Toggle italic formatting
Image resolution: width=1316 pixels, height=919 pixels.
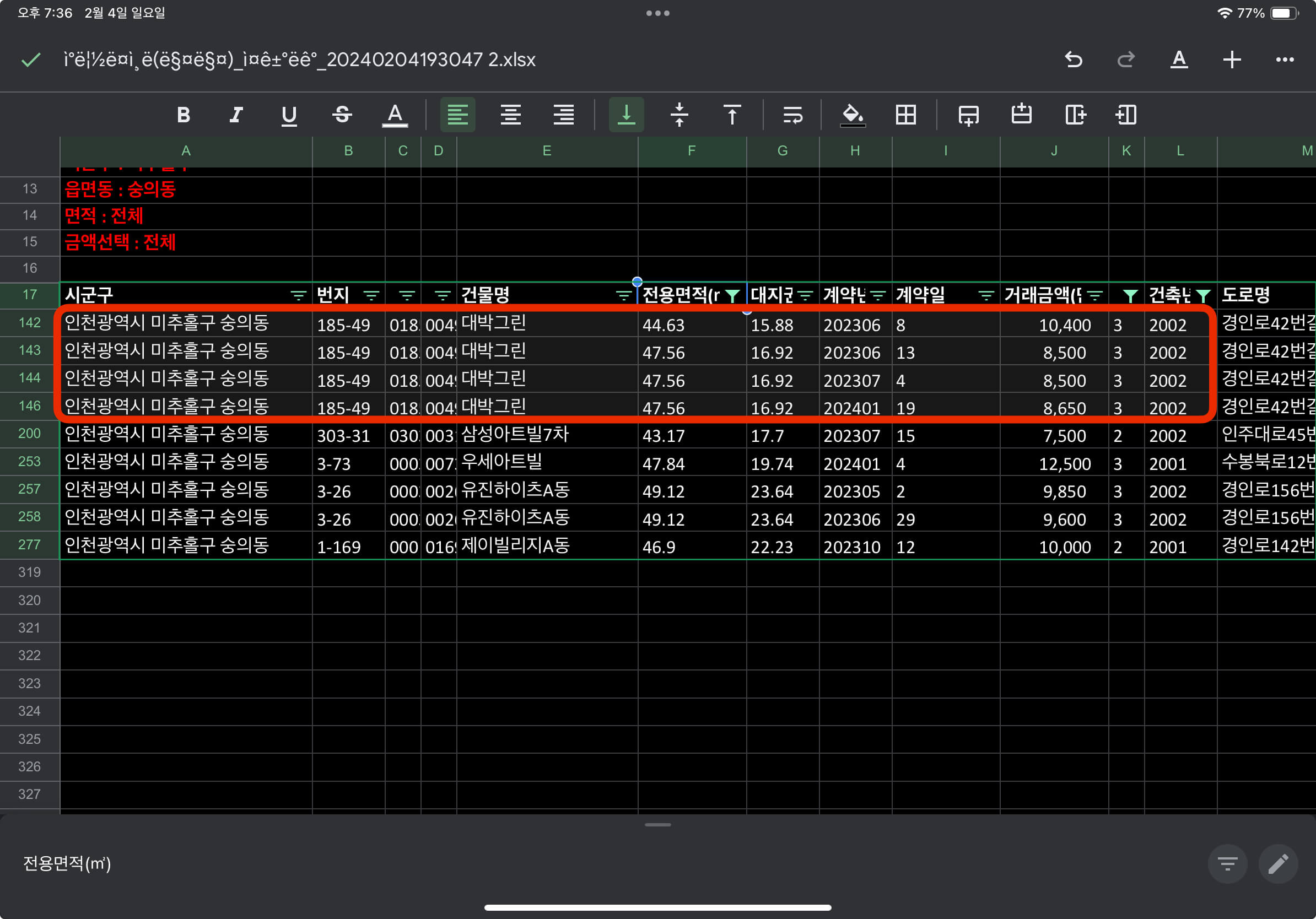pos(236,115)
